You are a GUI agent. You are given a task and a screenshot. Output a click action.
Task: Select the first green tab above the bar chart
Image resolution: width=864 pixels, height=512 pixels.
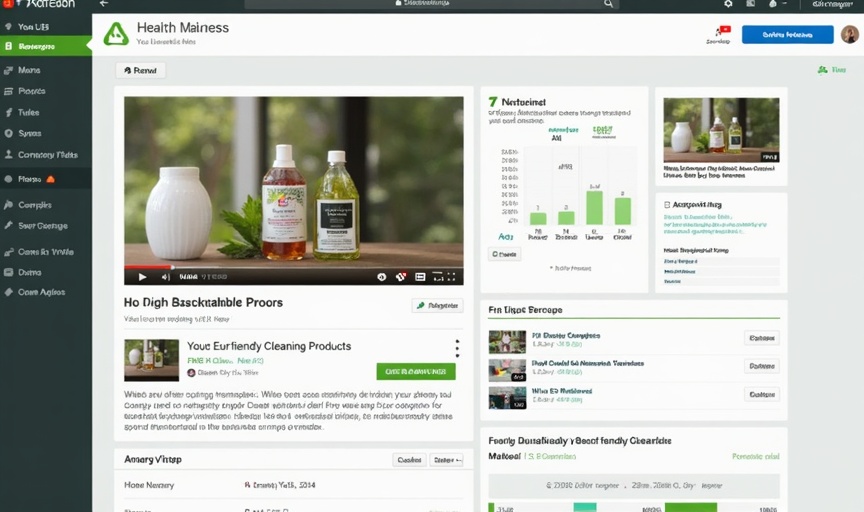[563, 130]
